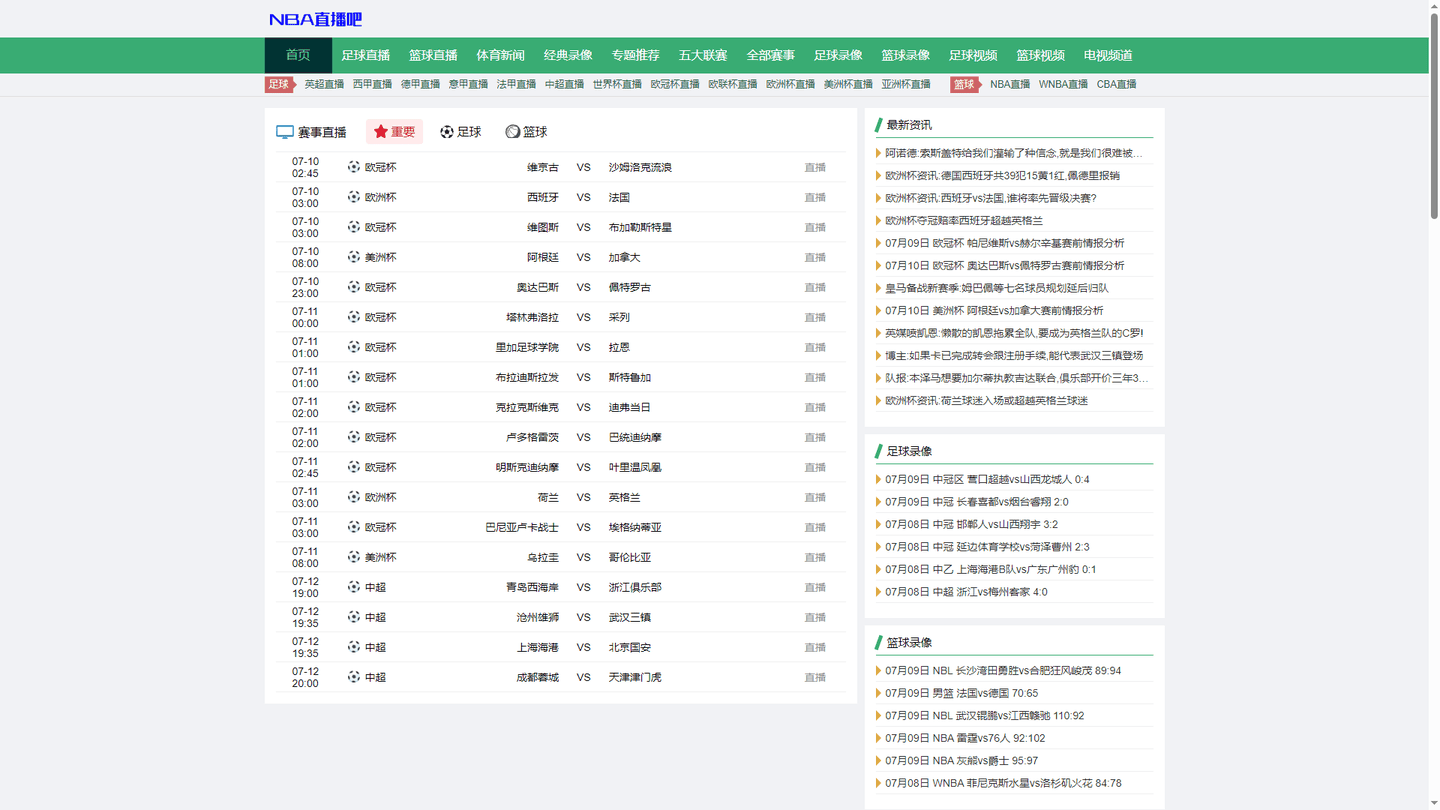Screen dimensions: 1440x810
Task: Open replay 中超 浙江vs梅州客家 4:0
Action: click(966, 592)
